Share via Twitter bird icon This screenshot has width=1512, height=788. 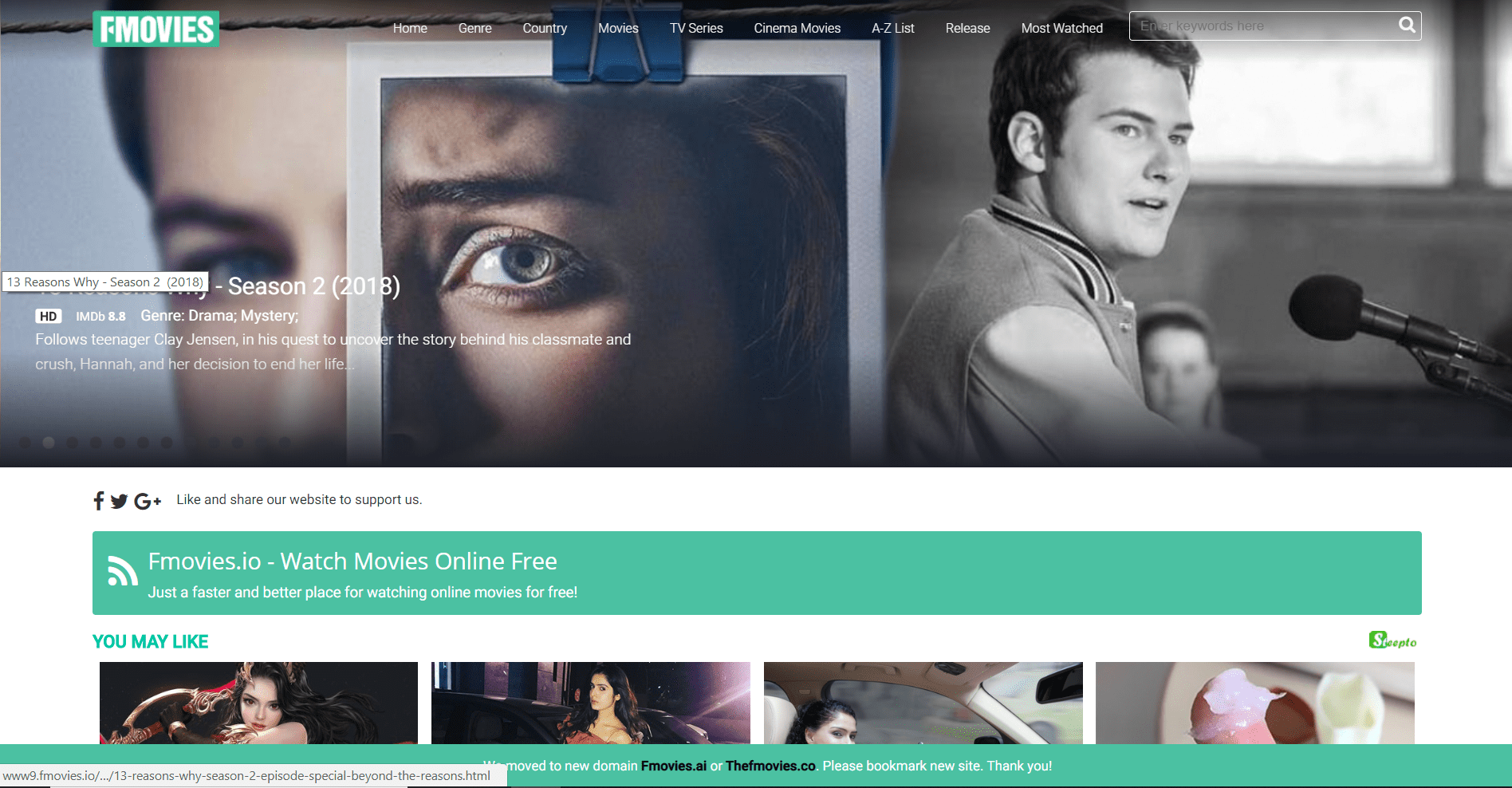119,501
